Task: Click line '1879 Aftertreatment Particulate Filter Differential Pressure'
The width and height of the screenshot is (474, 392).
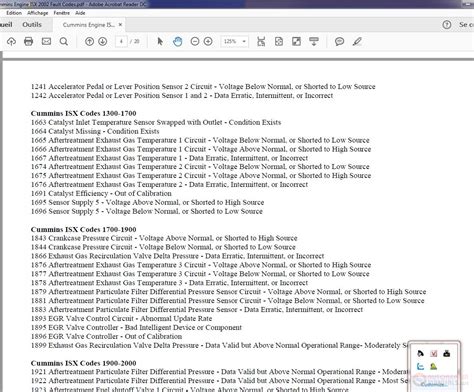Action: (x=228, y=292)
